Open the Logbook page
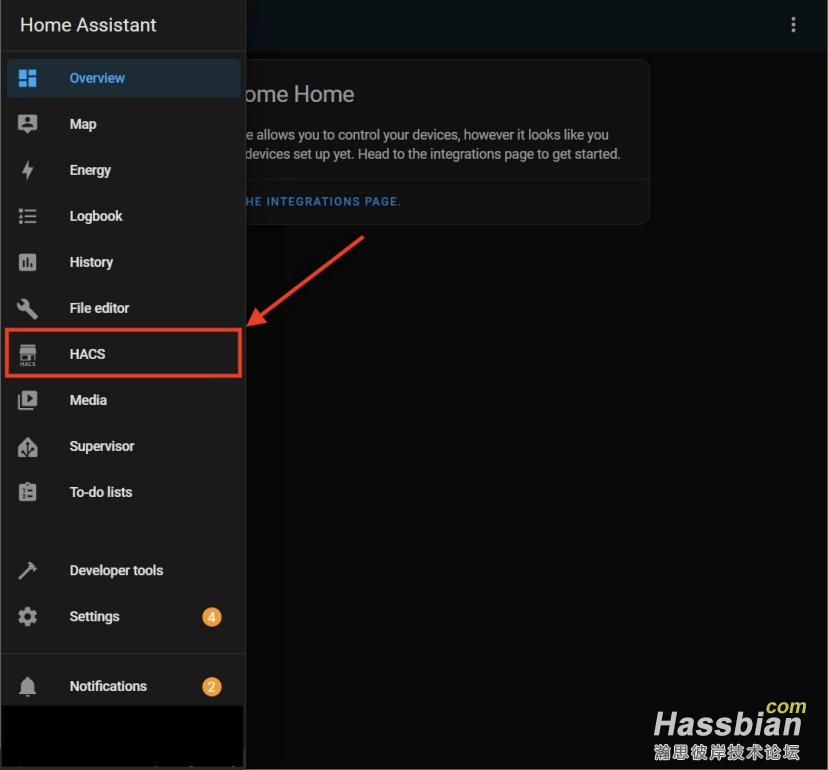Viewport: 828px width, 770px height. click(x=124, y=216)
